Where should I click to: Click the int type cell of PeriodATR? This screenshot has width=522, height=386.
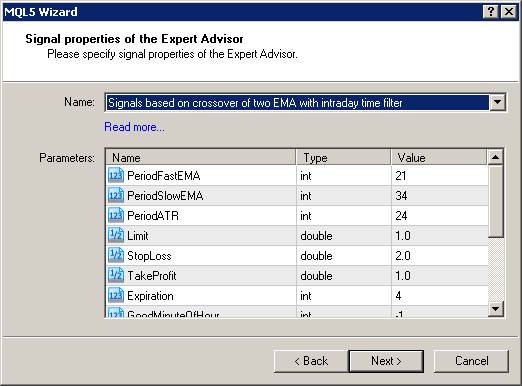[x=344, y=216]
